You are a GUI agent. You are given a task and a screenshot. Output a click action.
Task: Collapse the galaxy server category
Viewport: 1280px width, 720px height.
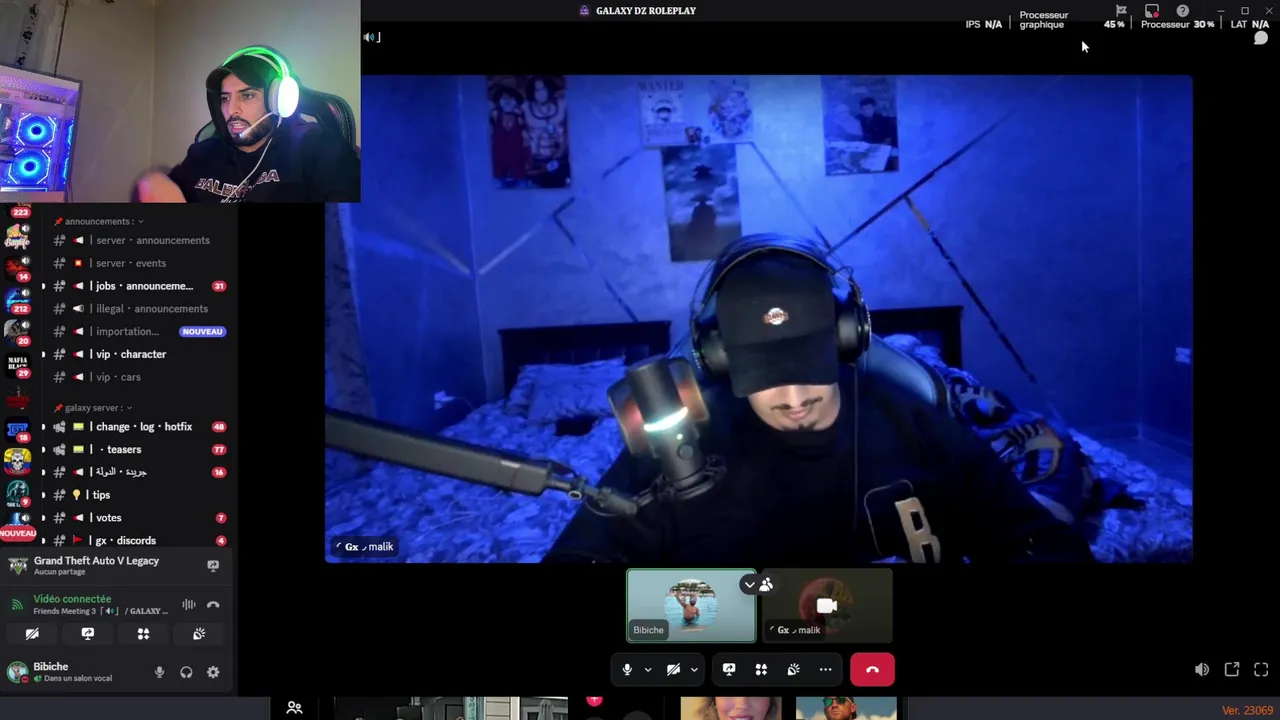[x=92, y=408]
